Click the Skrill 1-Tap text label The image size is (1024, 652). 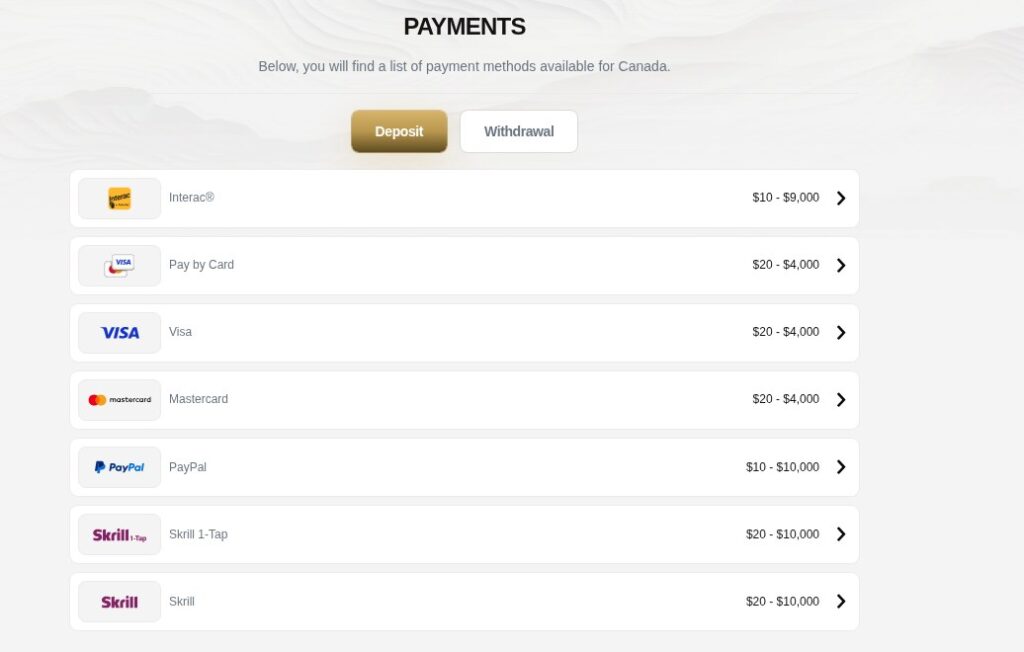(x=199, y=534)
